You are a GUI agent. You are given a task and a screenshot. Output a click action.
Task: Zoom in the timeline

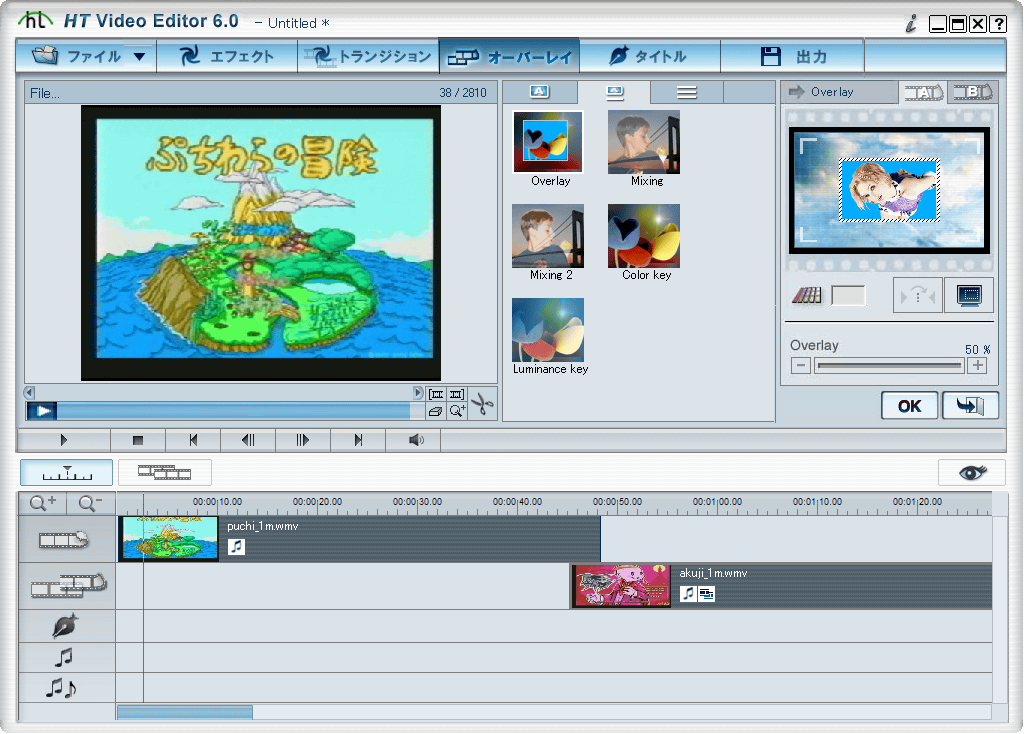pyautogui.click(x=43, y=503)
